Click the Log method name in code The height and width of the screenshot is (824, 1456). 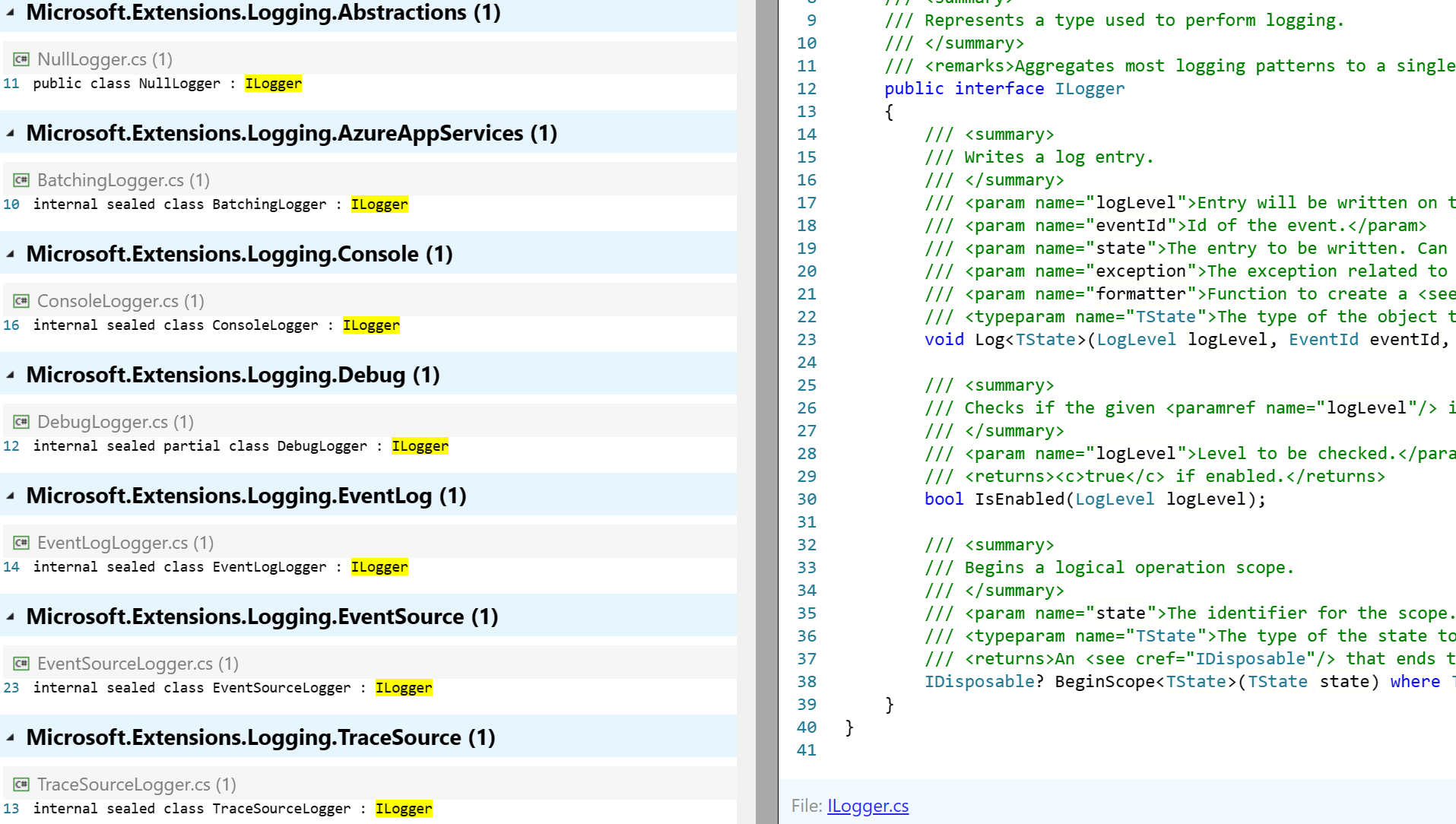990,340
